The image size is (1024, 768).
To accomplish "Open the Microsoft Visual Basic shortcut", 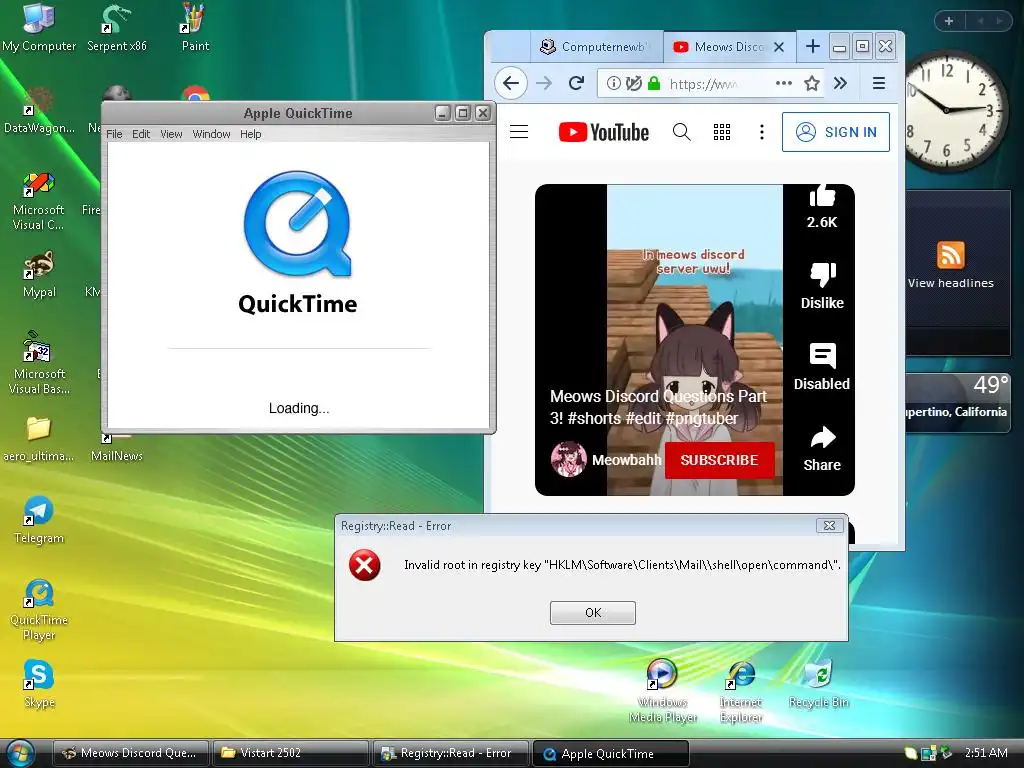I will 39,363.
